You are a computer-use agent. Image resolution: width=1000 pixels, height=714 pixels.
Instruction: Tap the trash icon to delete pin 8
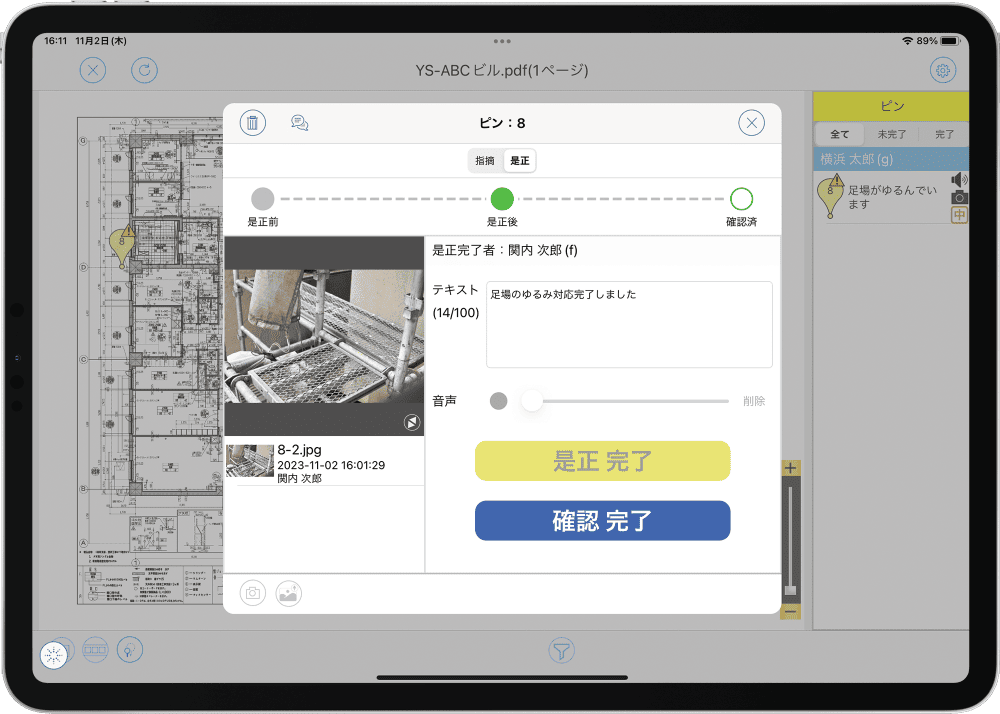click(x=253, y=123)
